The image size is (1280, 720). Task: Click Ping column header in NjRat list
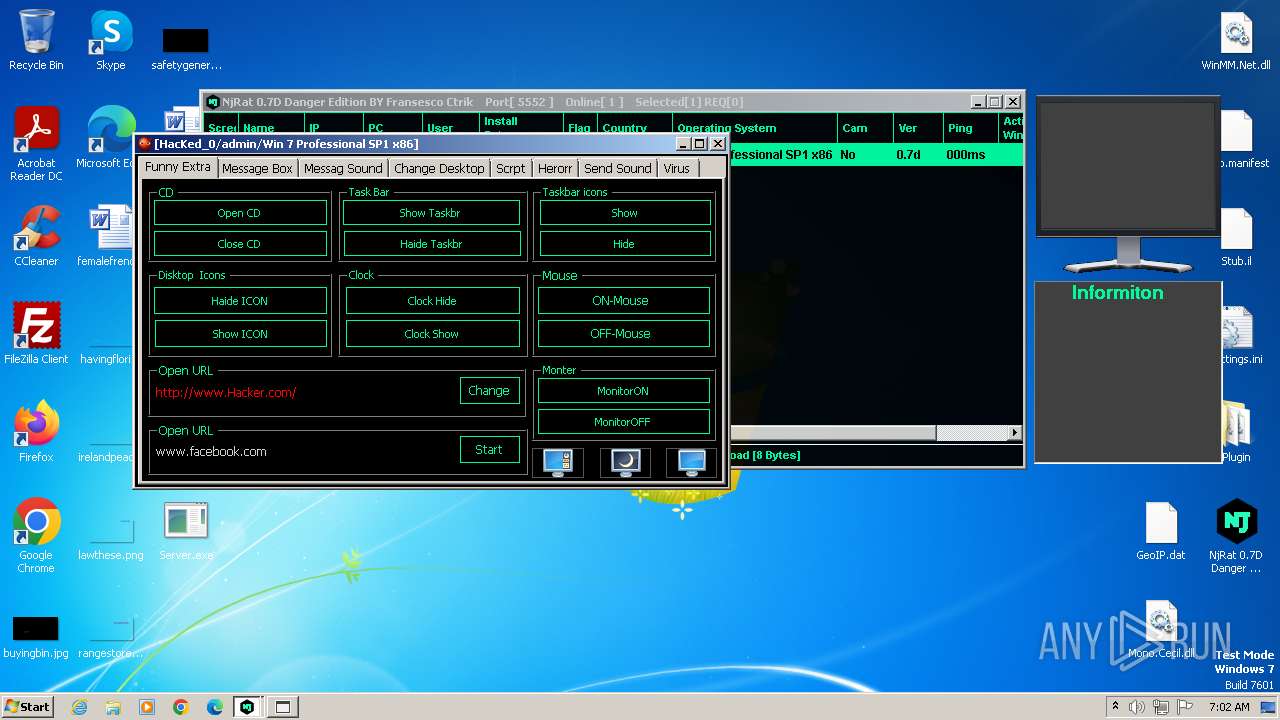[970, 128]
